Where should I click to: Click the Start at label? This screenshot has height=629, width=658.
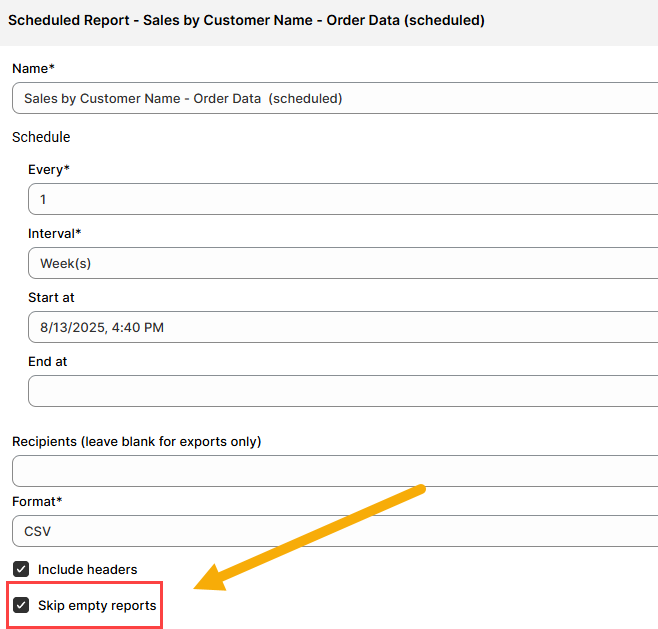tap(51, 297)
